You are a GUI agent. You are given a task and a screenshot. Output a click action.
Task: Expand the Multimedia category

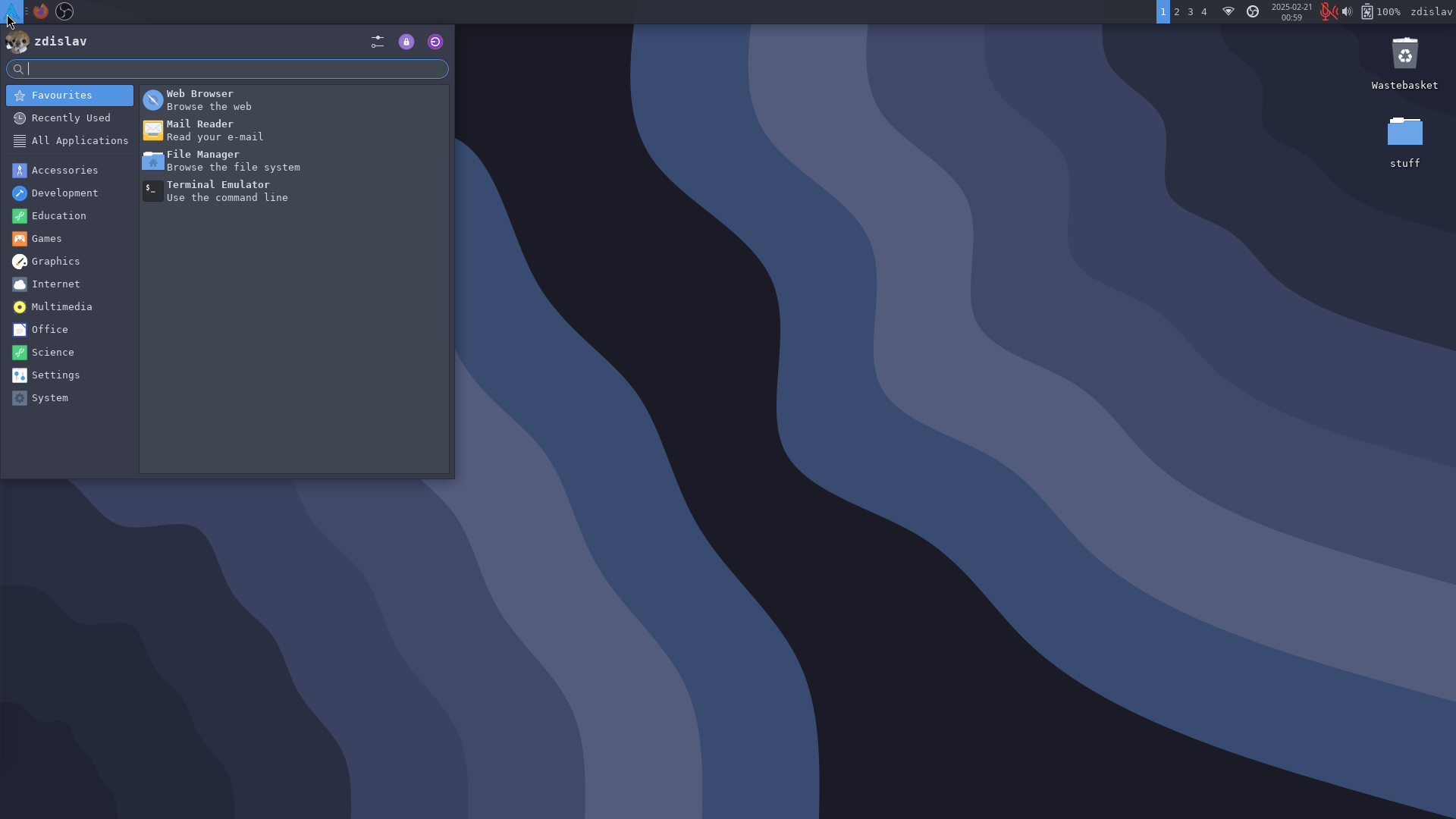pyautogui.click(x=61, y=307)
